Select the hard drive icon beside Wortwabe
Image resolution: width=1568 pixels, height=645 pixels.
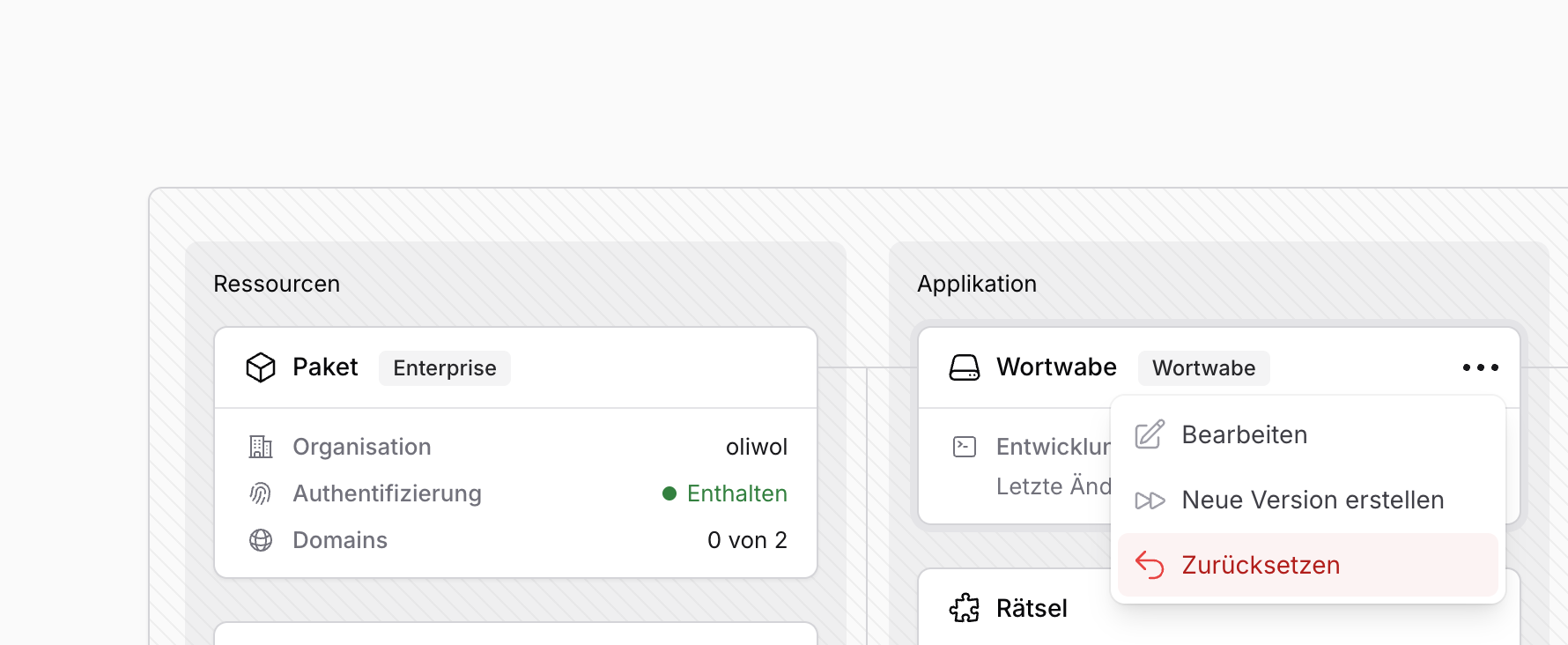[x=965, y=367]
